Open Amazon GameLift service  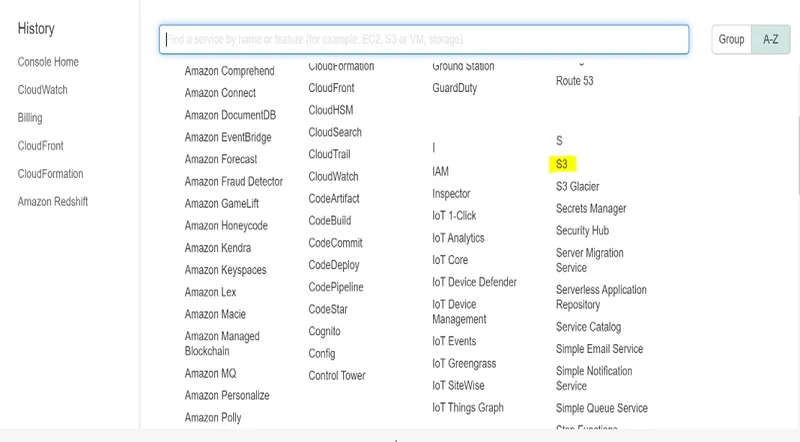coord(222,204)
